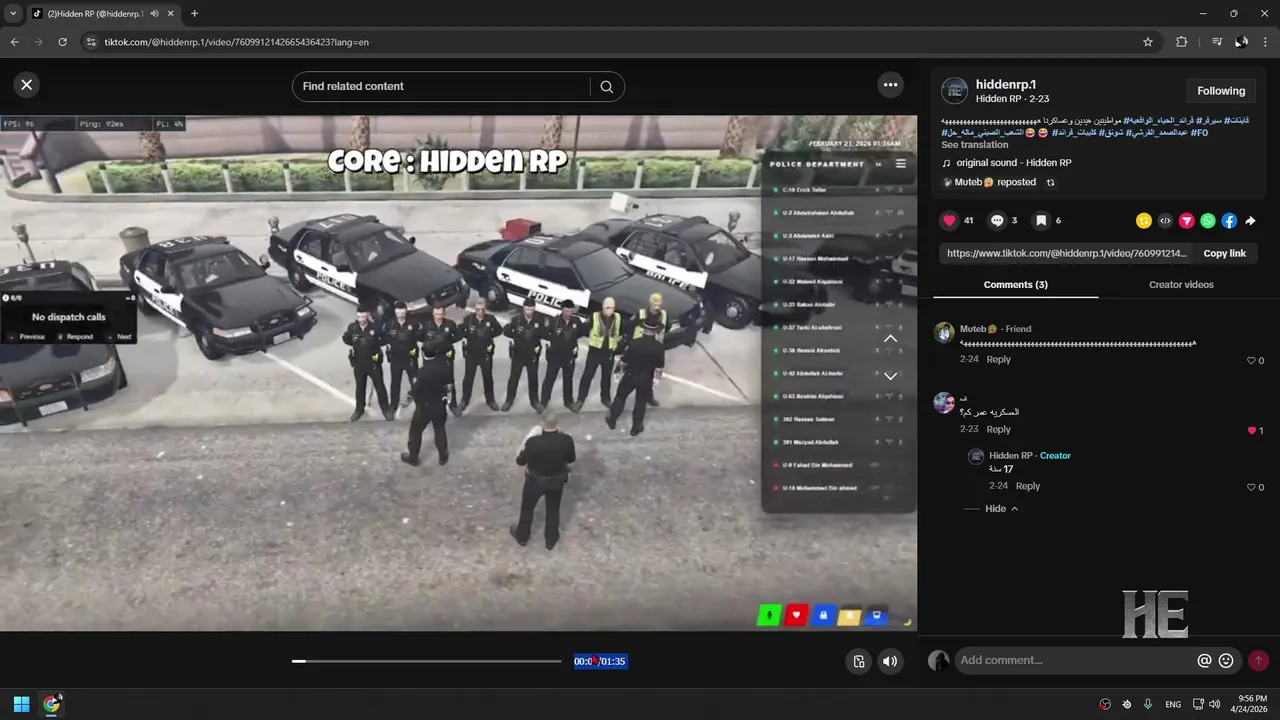This screenshot has height=720, width=1280.
Task: View site information icon in address bar
Action: (x=90, y=42)
